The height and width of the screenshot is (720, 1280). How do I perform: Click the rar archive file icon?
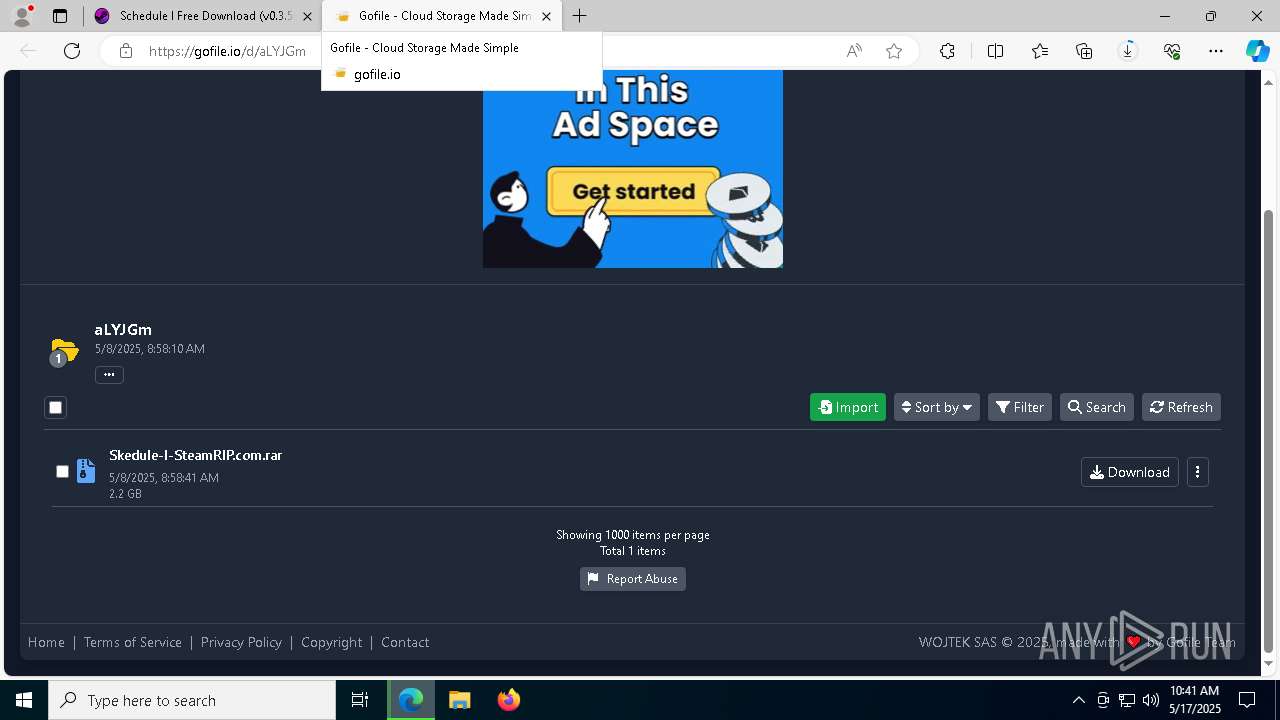[x=86, y=471]
